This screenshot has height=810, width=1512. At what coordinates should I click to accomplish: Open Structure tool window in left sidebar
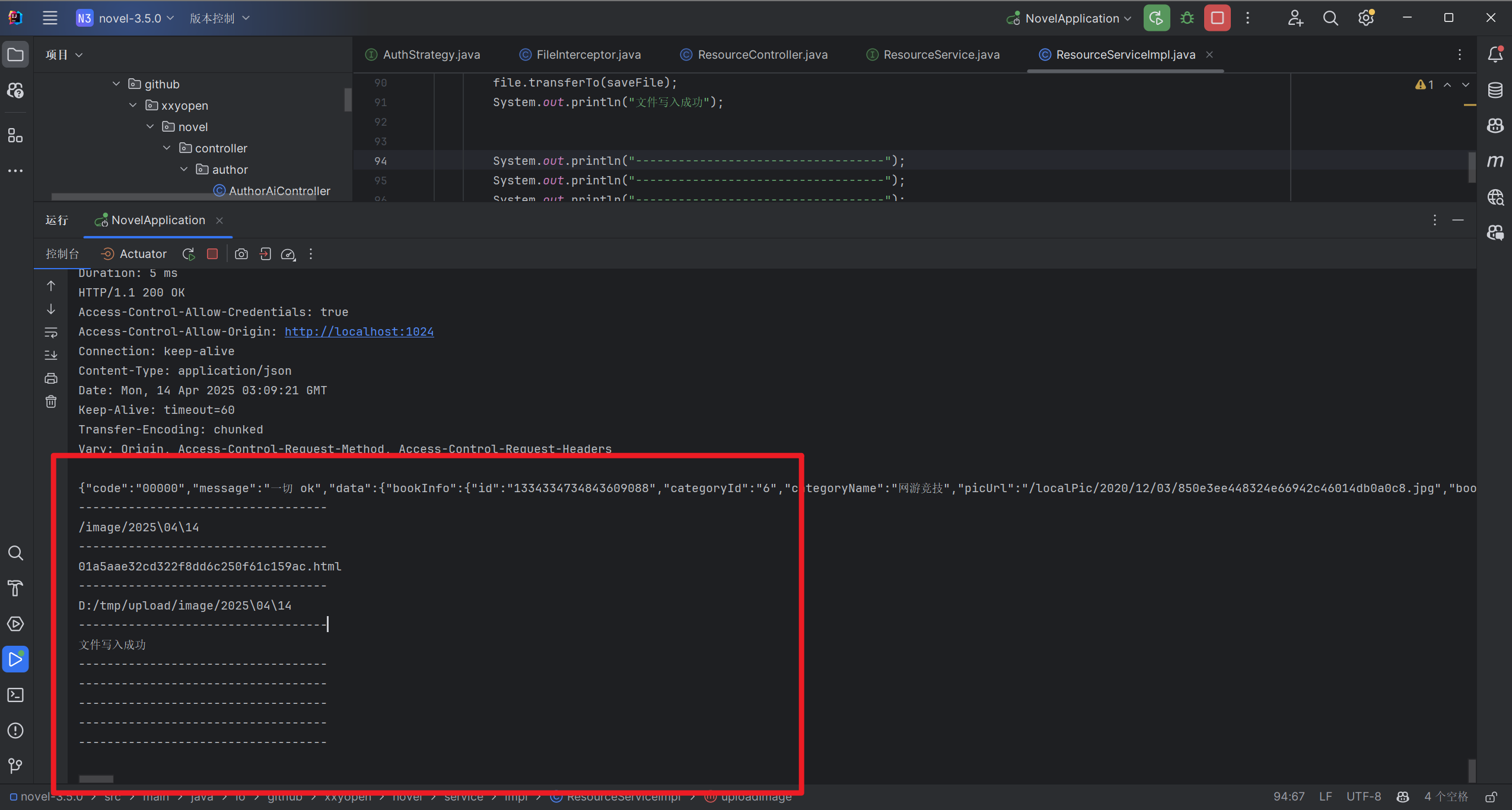(x=15, y=136)
